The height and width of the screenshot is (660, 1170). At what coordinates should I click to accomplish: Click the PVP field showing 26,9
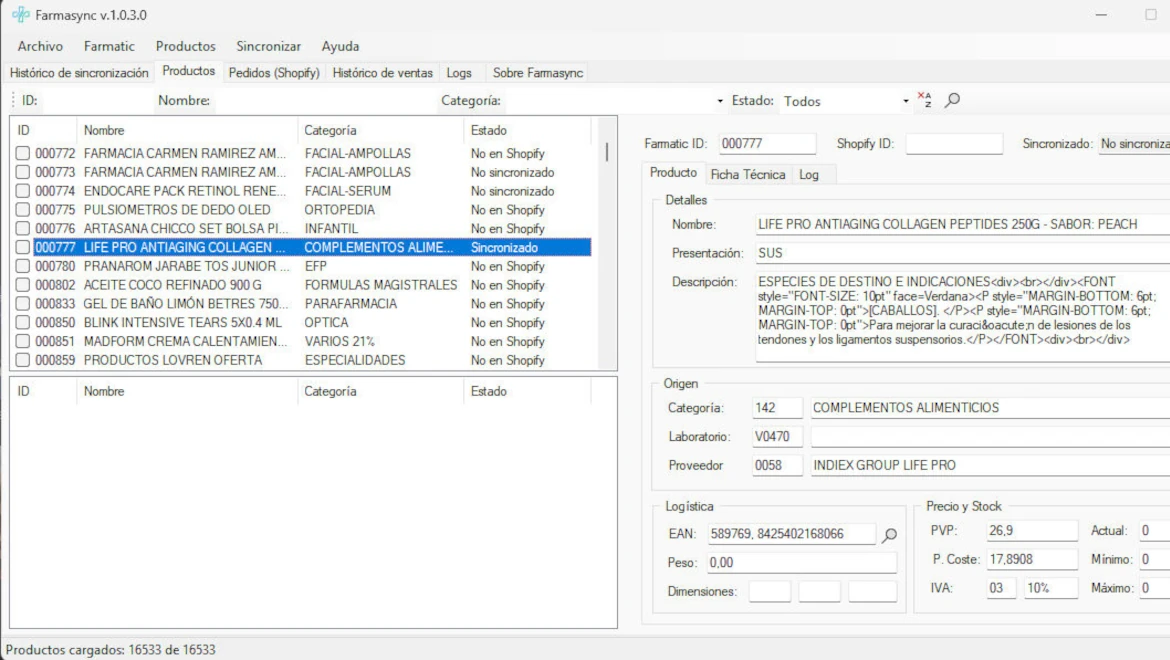[x=1032, y=531]
